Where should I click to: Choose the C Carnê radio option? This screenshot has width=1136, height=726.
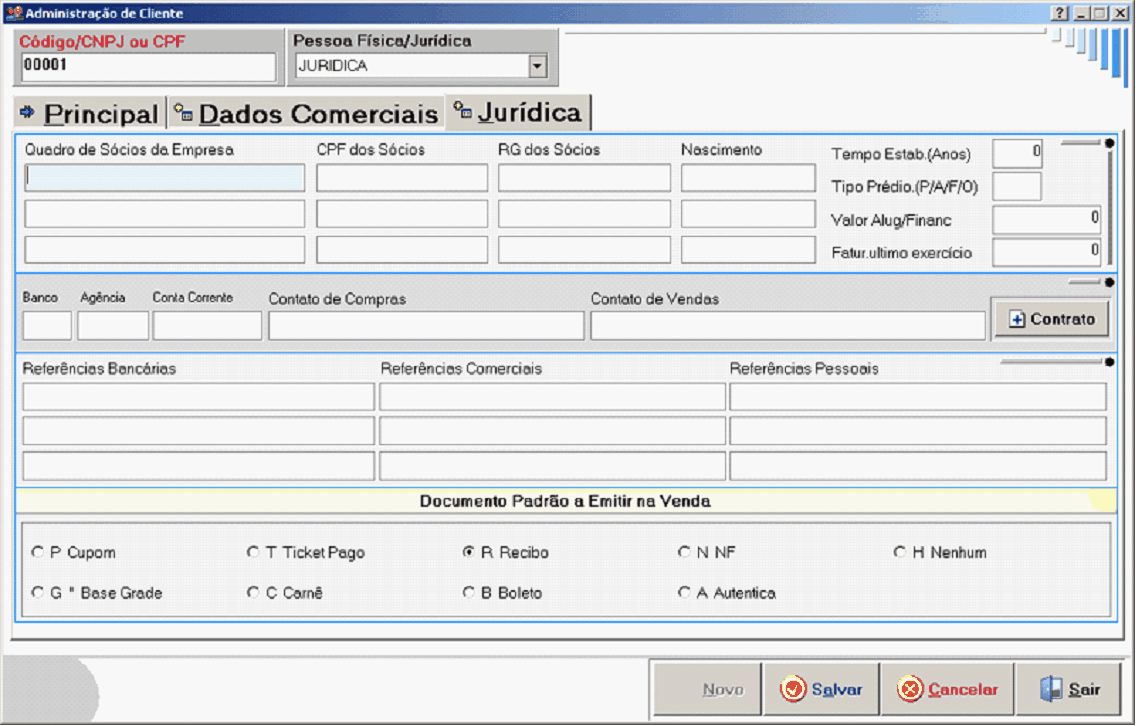point(253,593)
